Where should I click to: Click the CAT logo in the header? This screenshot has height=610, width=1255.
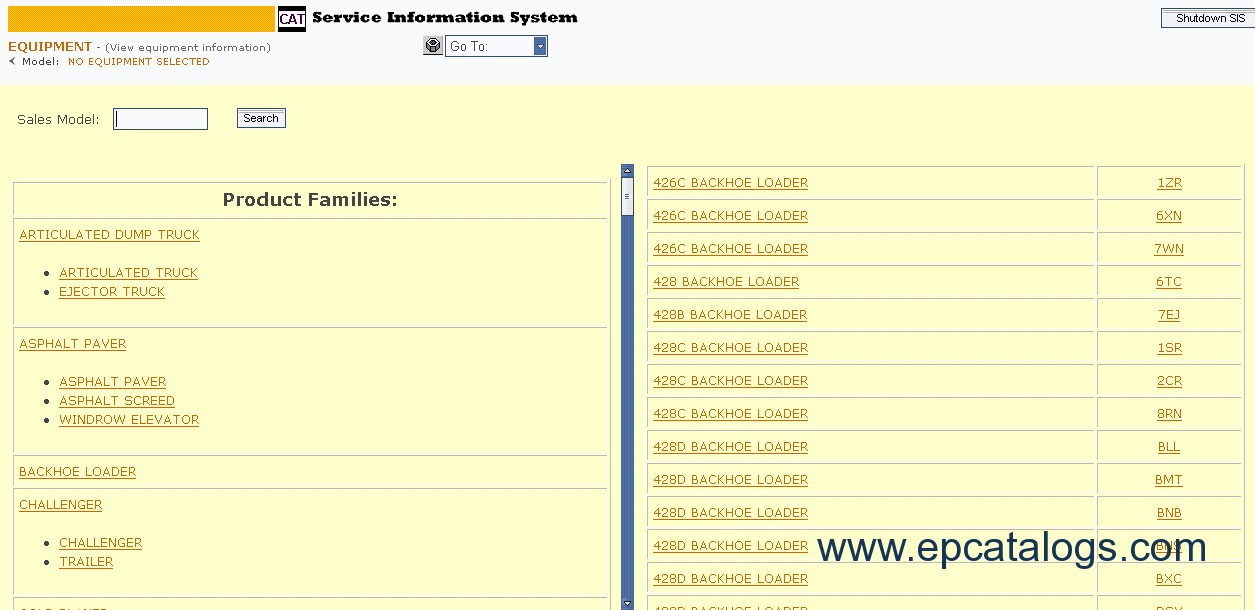pos(292,19)
